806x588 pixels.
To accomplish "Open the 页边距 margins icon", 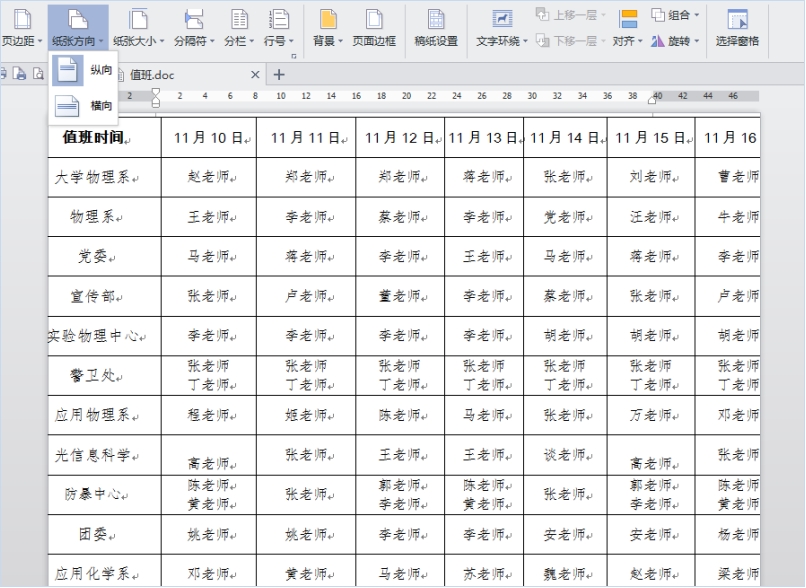I will [22, 20].
